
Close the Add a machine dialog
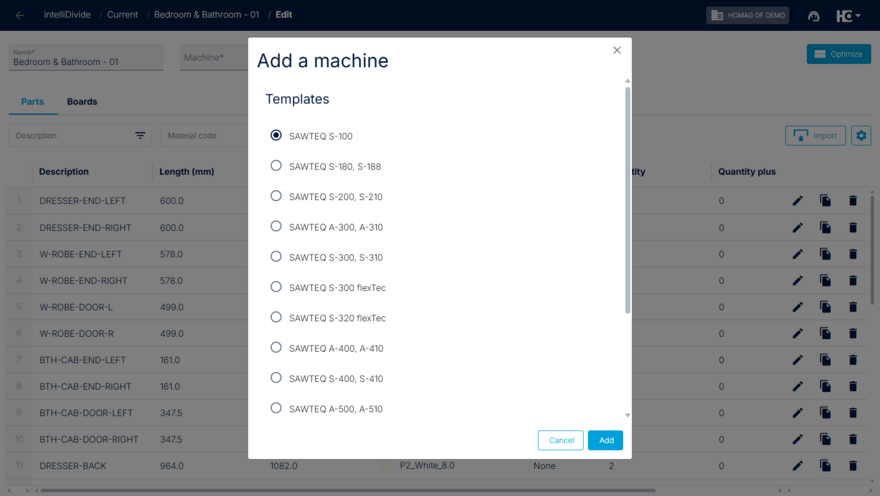[617, 50]
